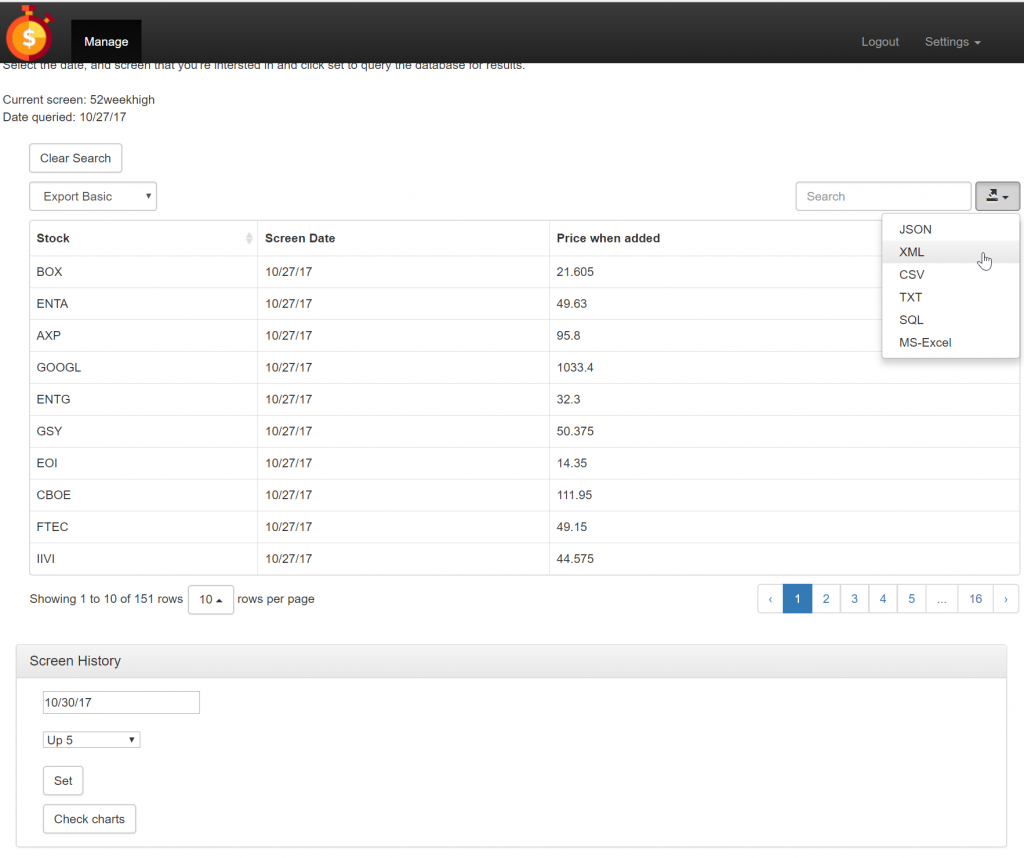Click the Clear Search button
Screen dimensions: 1024x858
click(76, 158)
